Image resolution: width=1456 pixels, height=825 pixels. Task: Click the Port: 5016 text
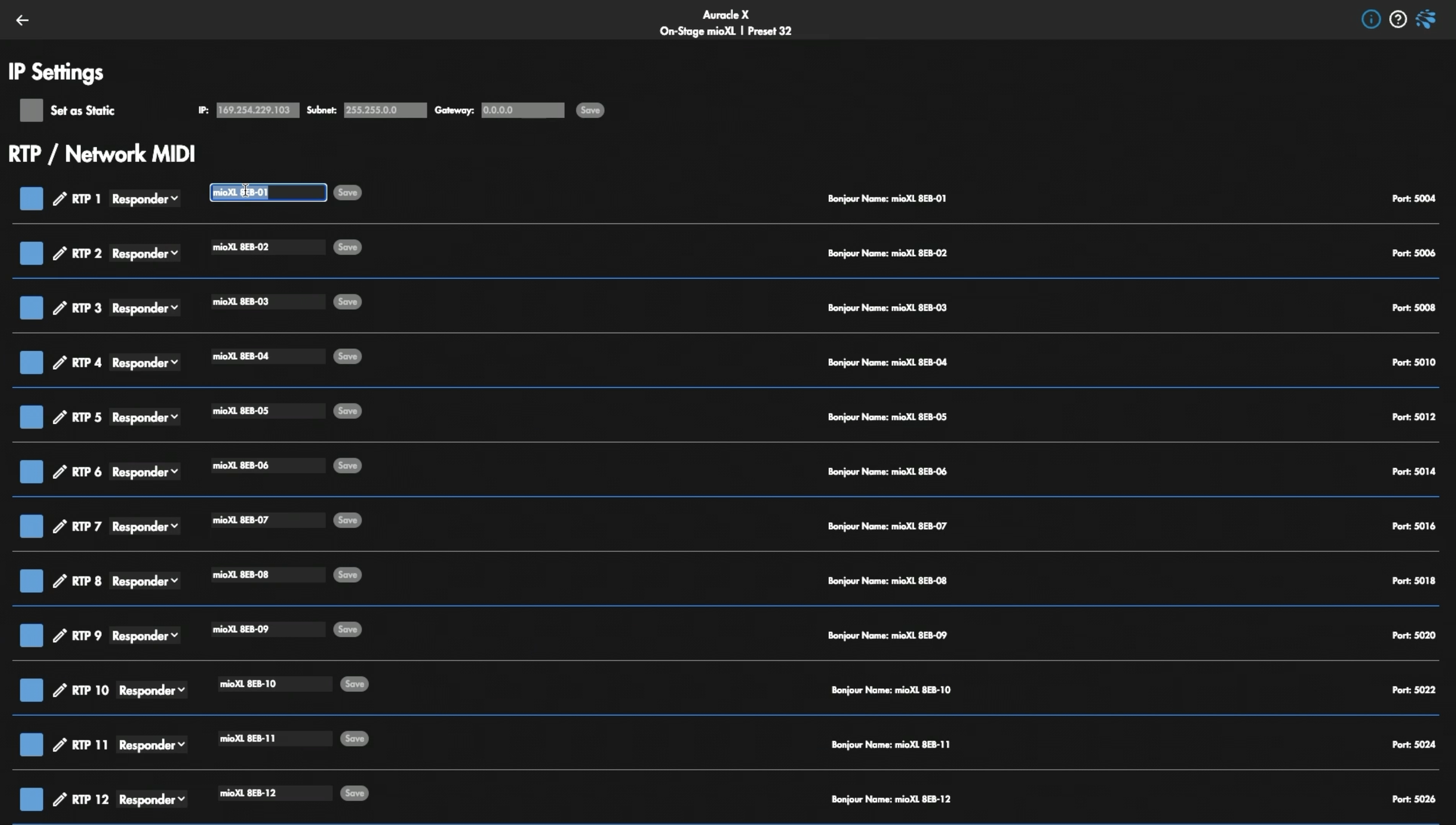point(1413,526)
